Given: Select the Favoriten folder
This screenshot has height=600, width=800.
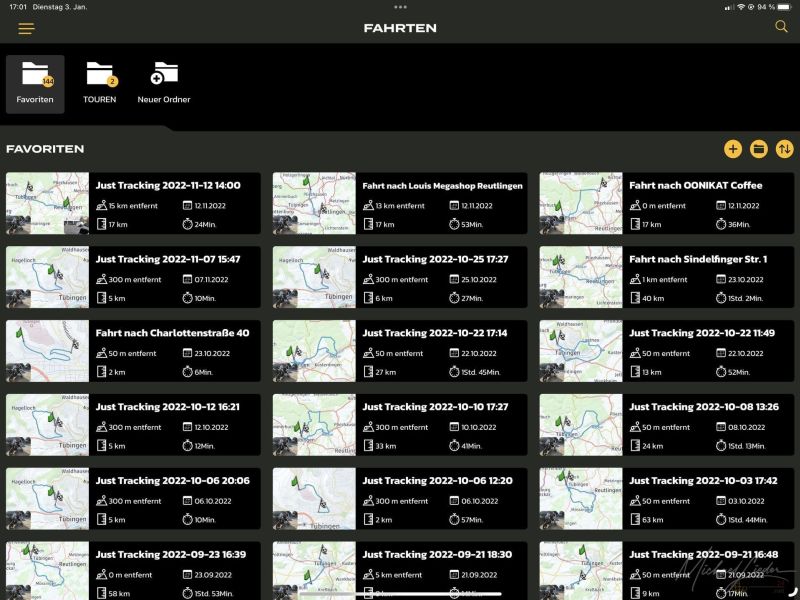Looking at the screenshot, I should 35,83.
